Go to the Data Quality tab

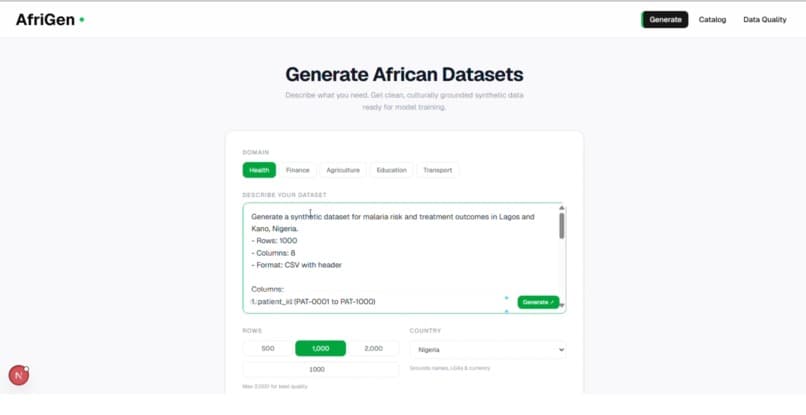[x=764, y=20]
